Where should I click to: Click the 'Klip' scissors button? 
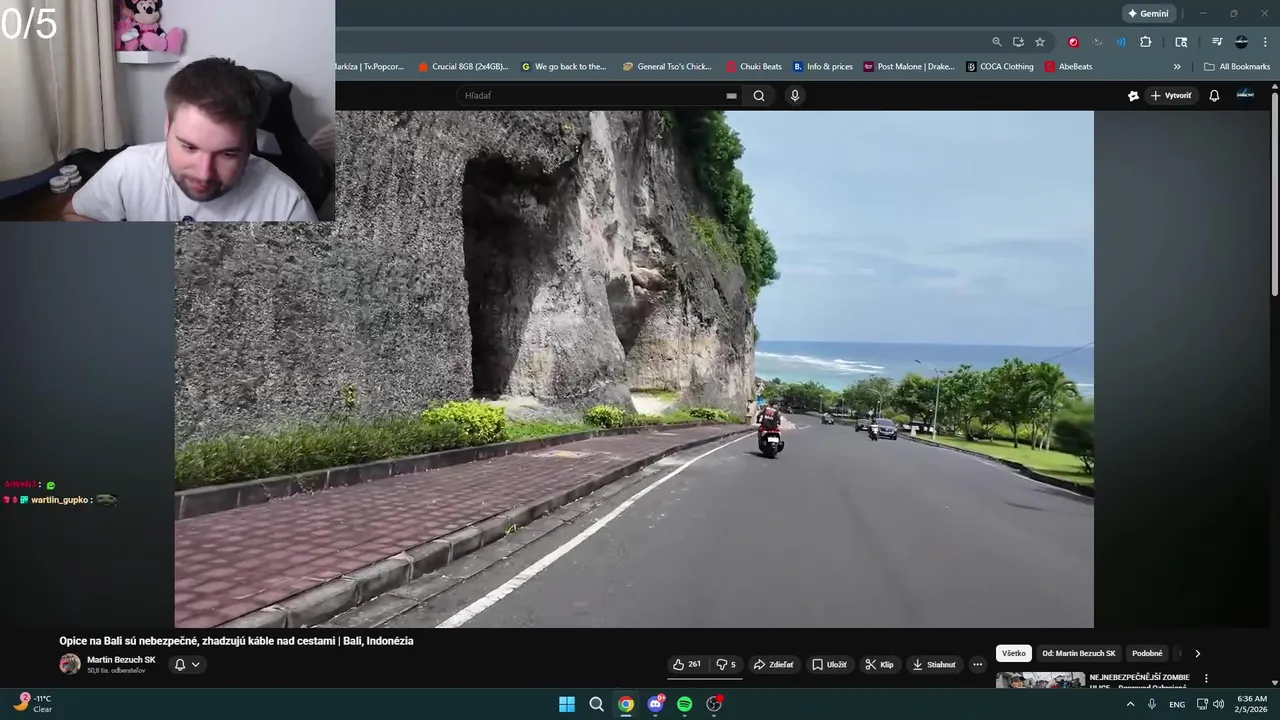tap(880, 665)
